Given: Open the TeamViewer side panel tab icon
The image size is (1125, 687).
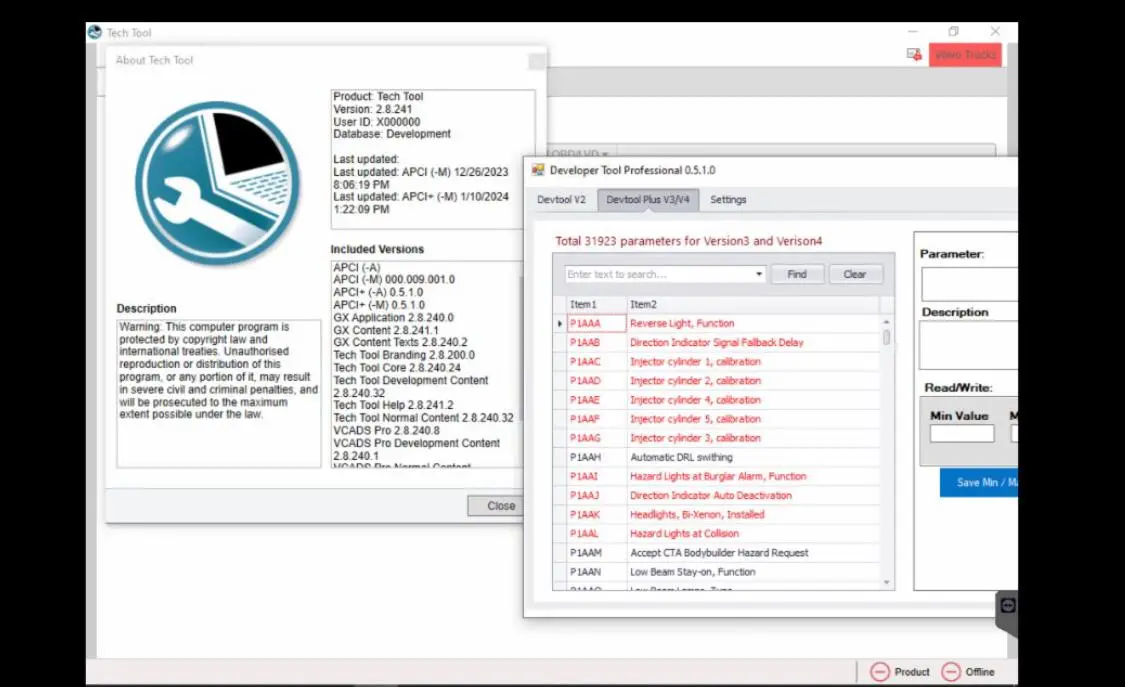Looking at the screenshot, I should pos(1008,606).
